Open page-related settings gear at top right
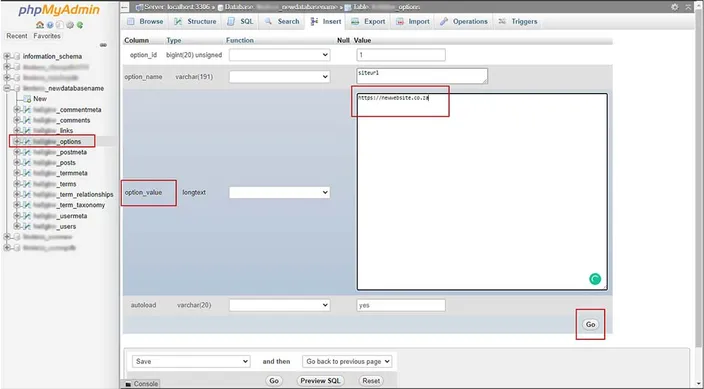 point(675,7)
